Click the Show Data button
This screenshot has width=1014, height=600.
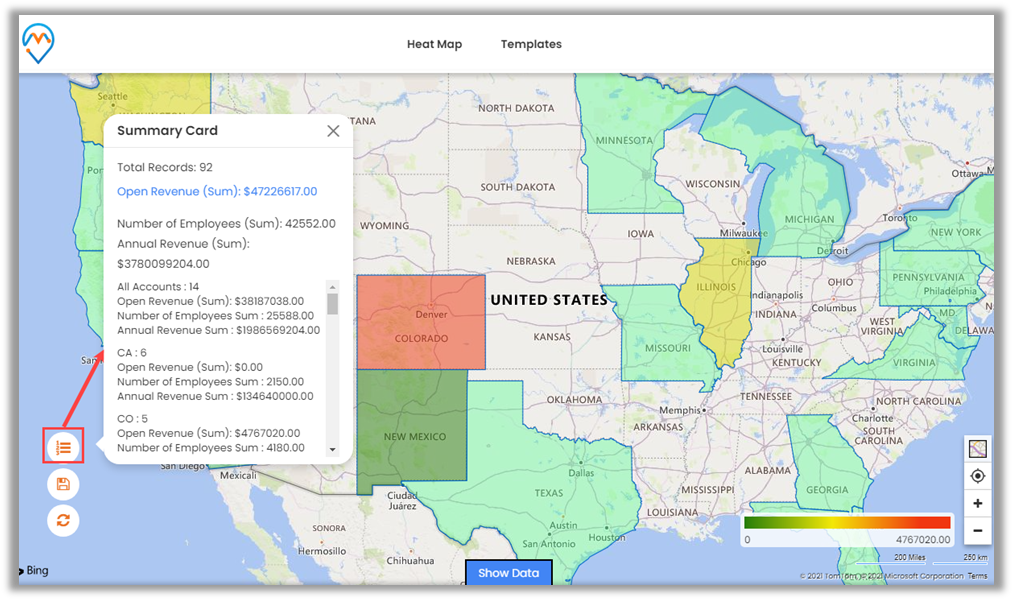point(508,573)
